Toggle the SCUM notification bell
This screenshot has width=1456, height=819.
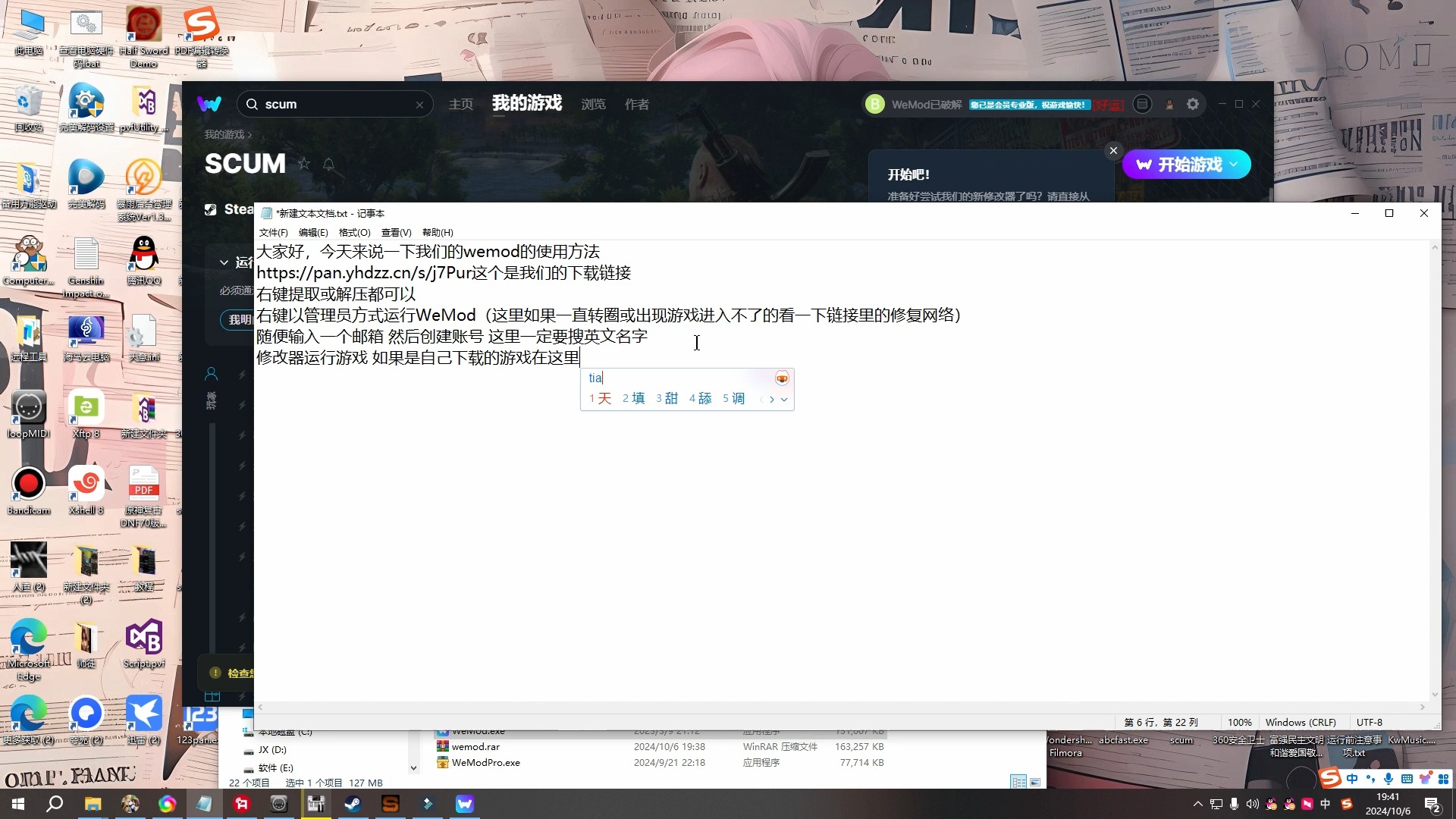pos(329,164)
